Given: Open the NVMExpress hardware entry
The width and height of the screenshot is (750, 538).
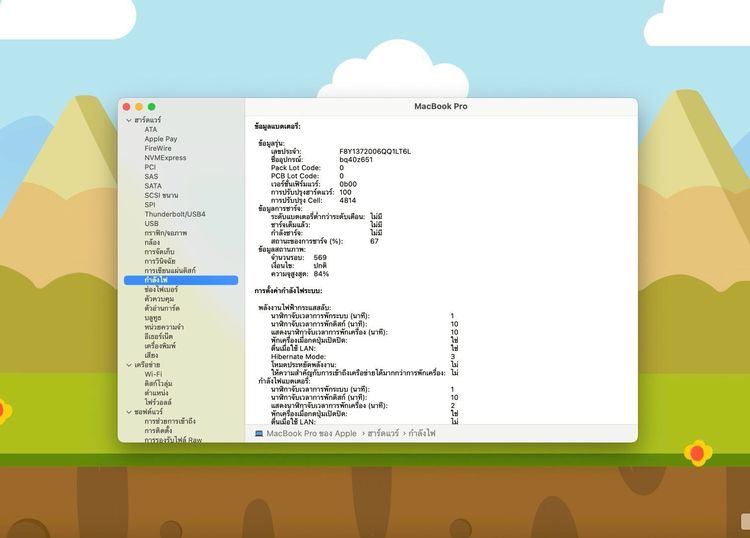Looking at the screenshot, I should [x=165, y=158].
